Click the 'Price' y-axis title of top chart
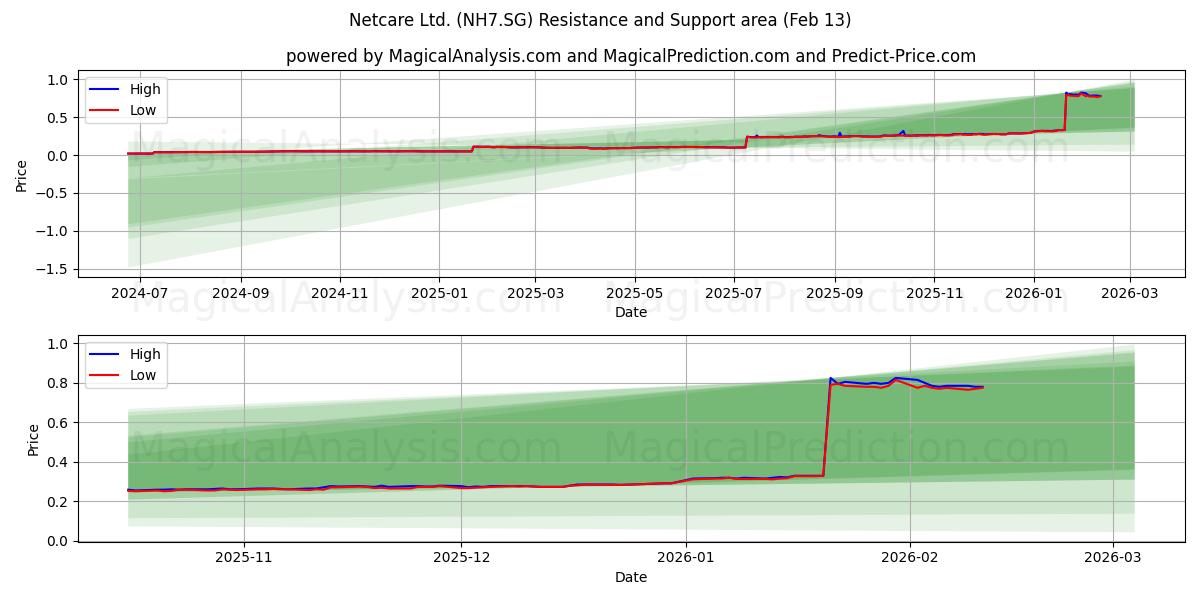 (x=22, y=174)
